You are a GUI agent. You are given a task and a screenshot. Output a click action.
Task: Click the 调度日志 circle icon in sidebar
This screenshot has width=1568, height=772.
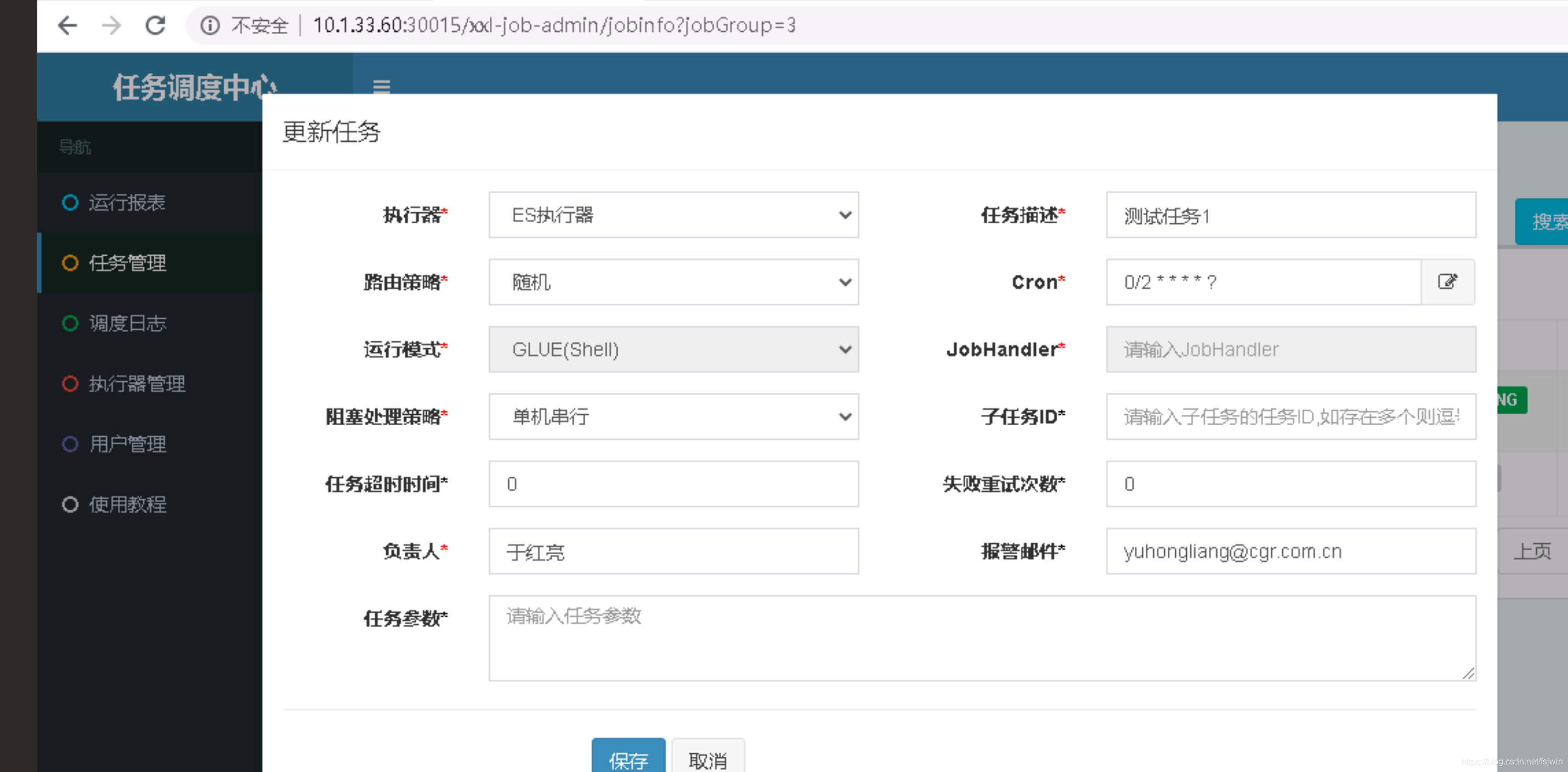pos(70,323)
